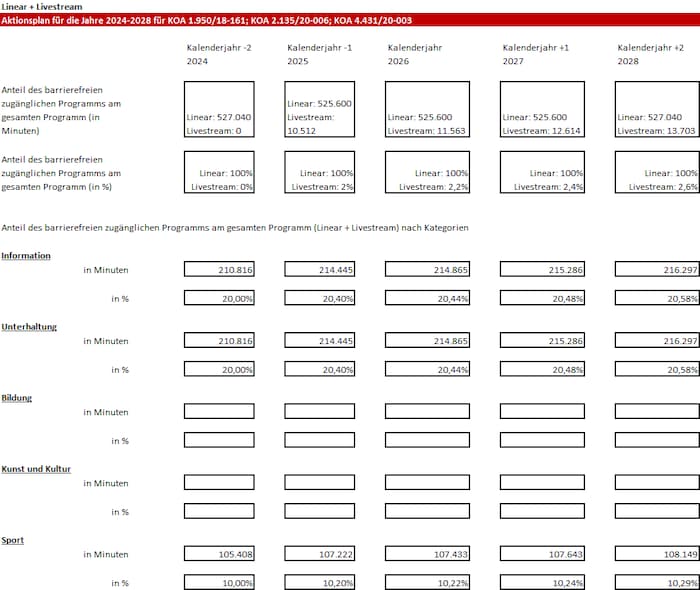Viewport: 700px width, 590px height.
Task: Click the underlined 'Kunst und Kultur' heading
Action: 36,469
